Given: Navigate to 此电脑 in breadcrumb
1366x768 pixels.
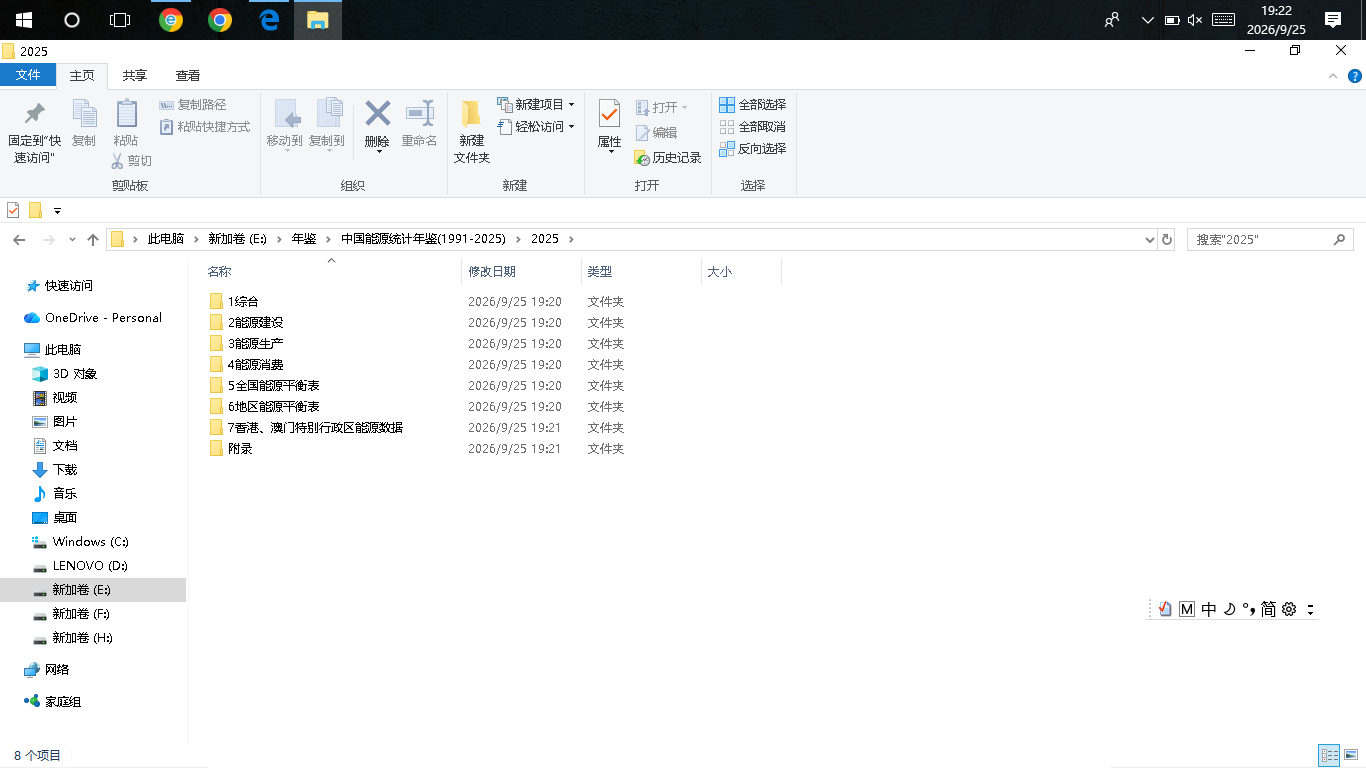Looking at the screenshot, I should click(166, 239).
